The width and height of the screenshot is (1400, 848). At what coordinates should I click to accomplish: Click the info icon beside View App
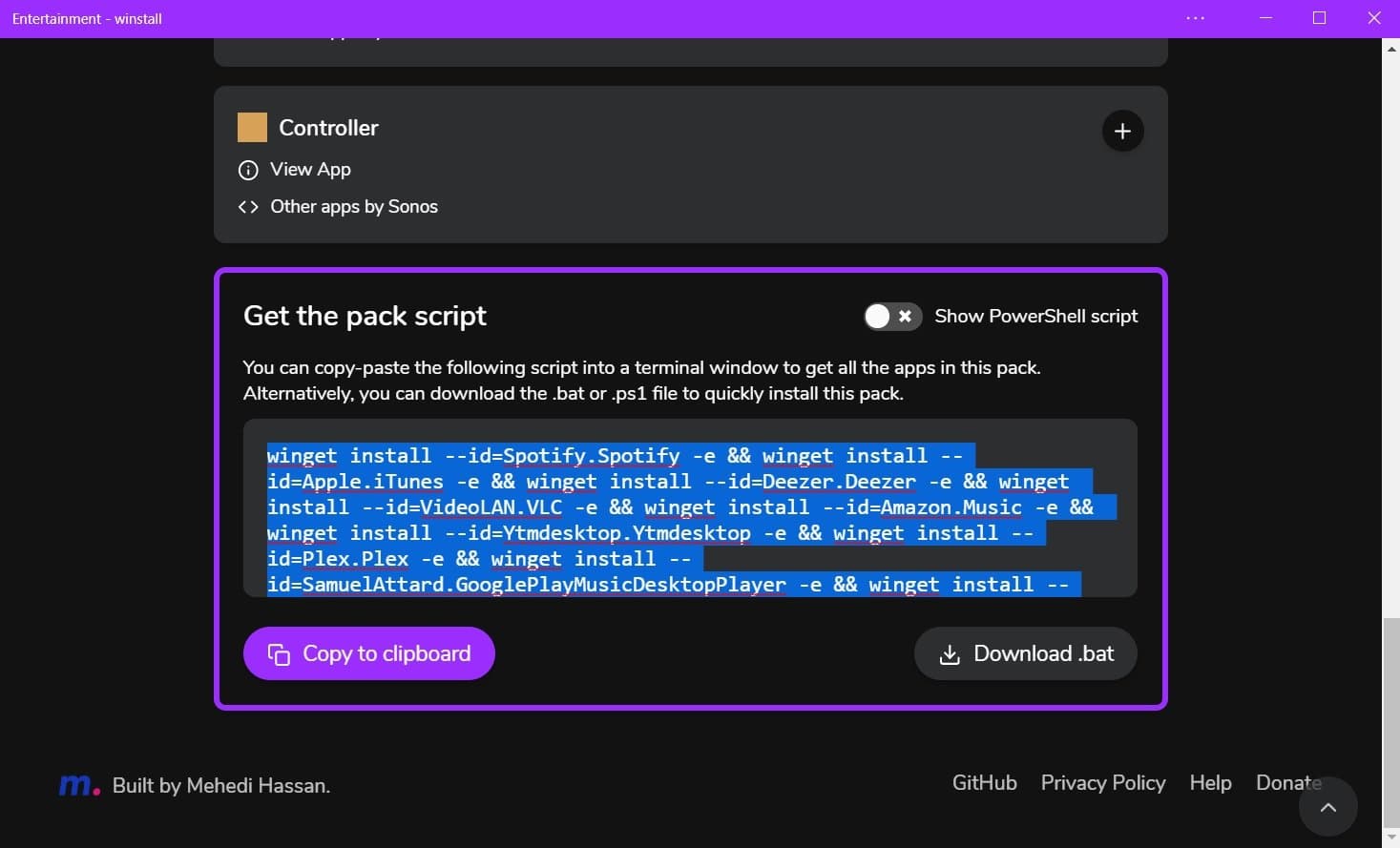coord(248,170)
